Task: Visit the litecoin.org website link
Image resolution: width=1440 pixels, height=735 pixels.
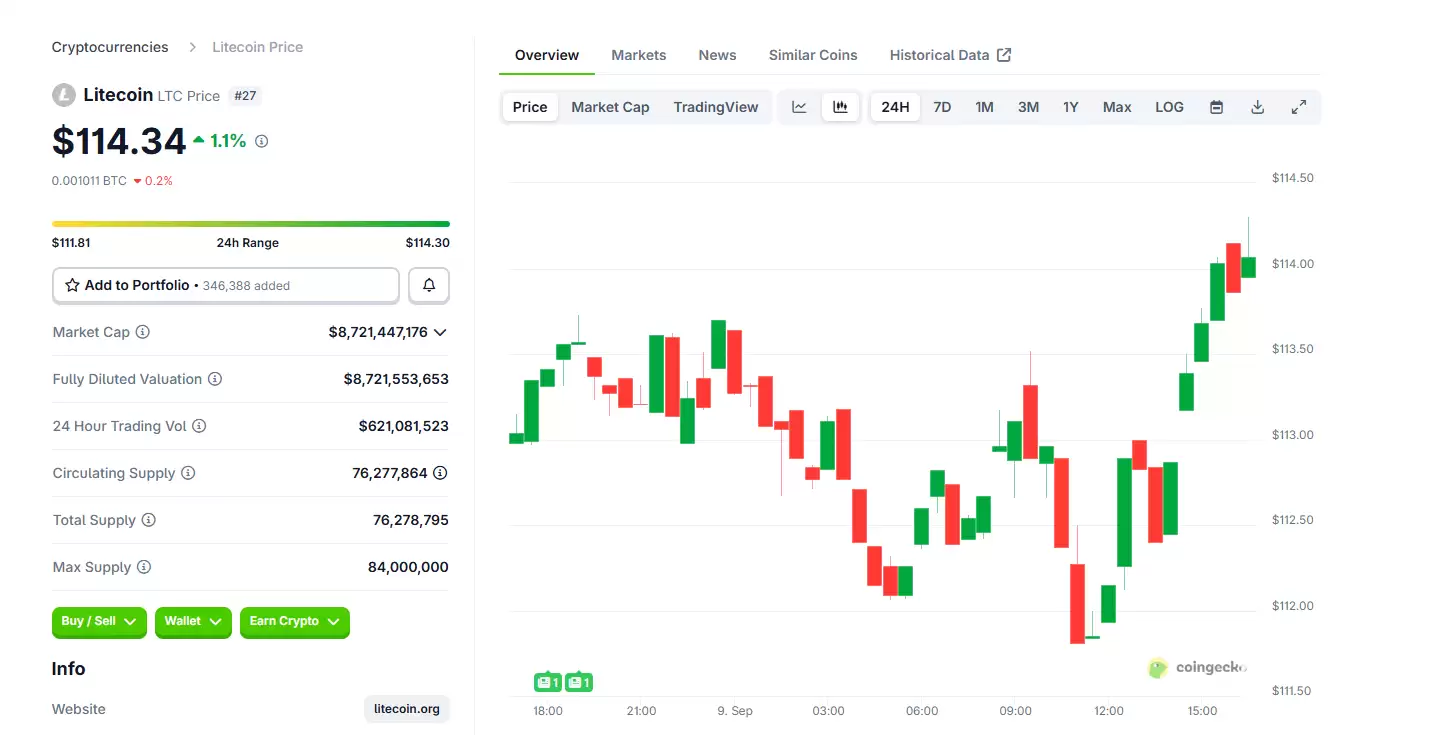Action: pyautogui.click(x=406, y=709)
